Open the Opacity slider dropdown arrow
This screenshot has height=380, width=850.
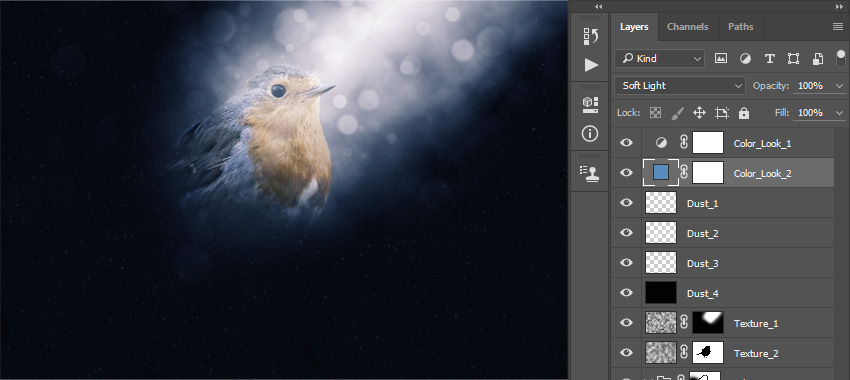840,86
